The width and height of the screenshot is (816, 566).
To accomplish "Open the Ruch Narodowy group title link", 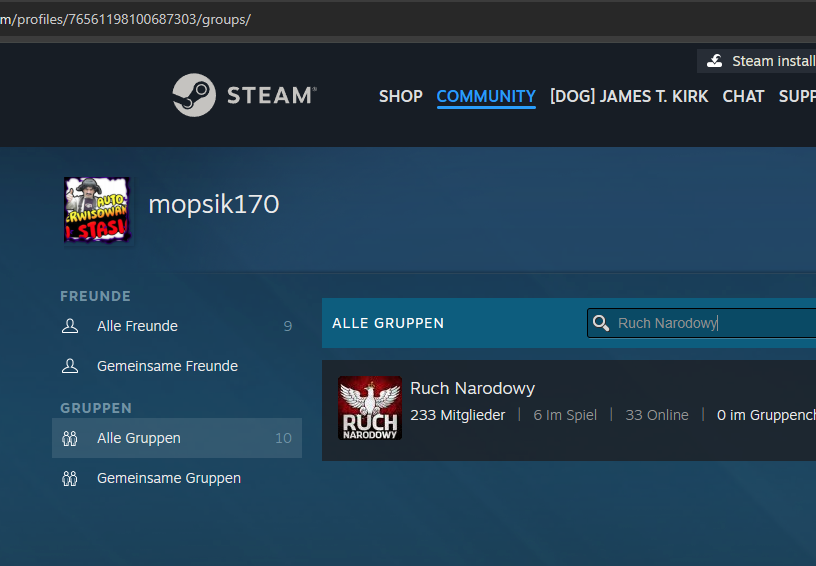I will coord(472,388).
